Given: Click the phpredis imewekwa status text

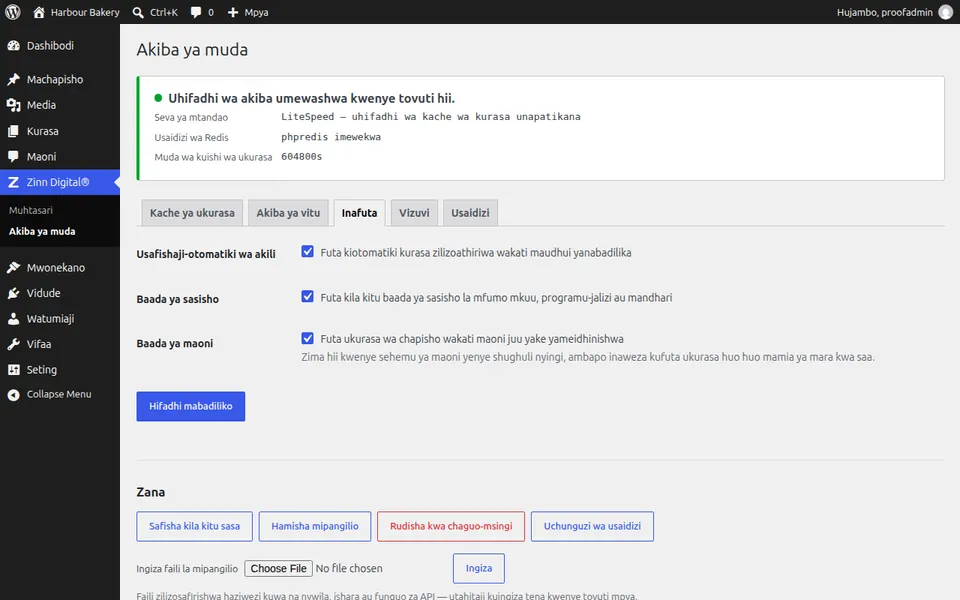Looking at the screenshot, I should (331, 137).
